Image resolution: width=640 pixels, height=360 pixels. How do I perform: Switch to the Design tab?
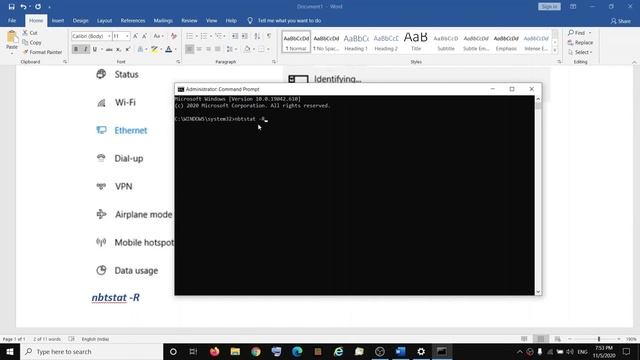coord(80,20)
